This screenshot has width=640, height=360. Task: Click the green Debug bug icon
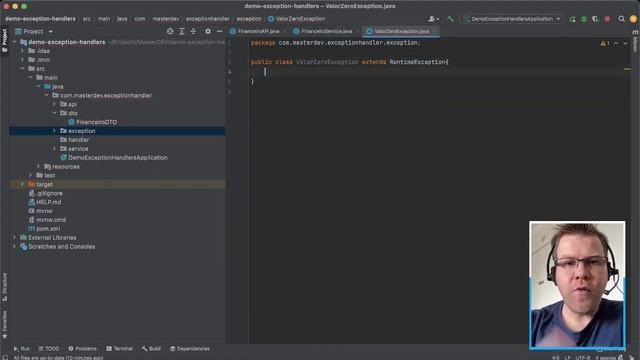coord(584,19)
